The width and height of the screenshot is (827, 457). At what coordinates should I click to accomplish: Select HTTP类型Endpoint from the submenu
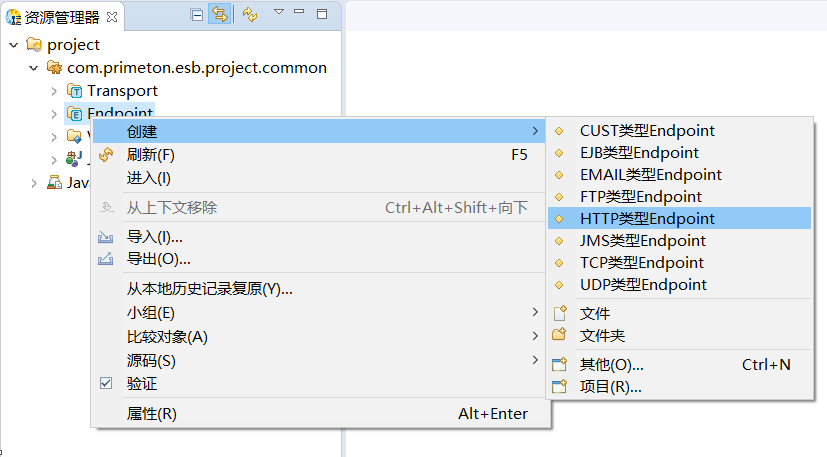tap(647, 218)
